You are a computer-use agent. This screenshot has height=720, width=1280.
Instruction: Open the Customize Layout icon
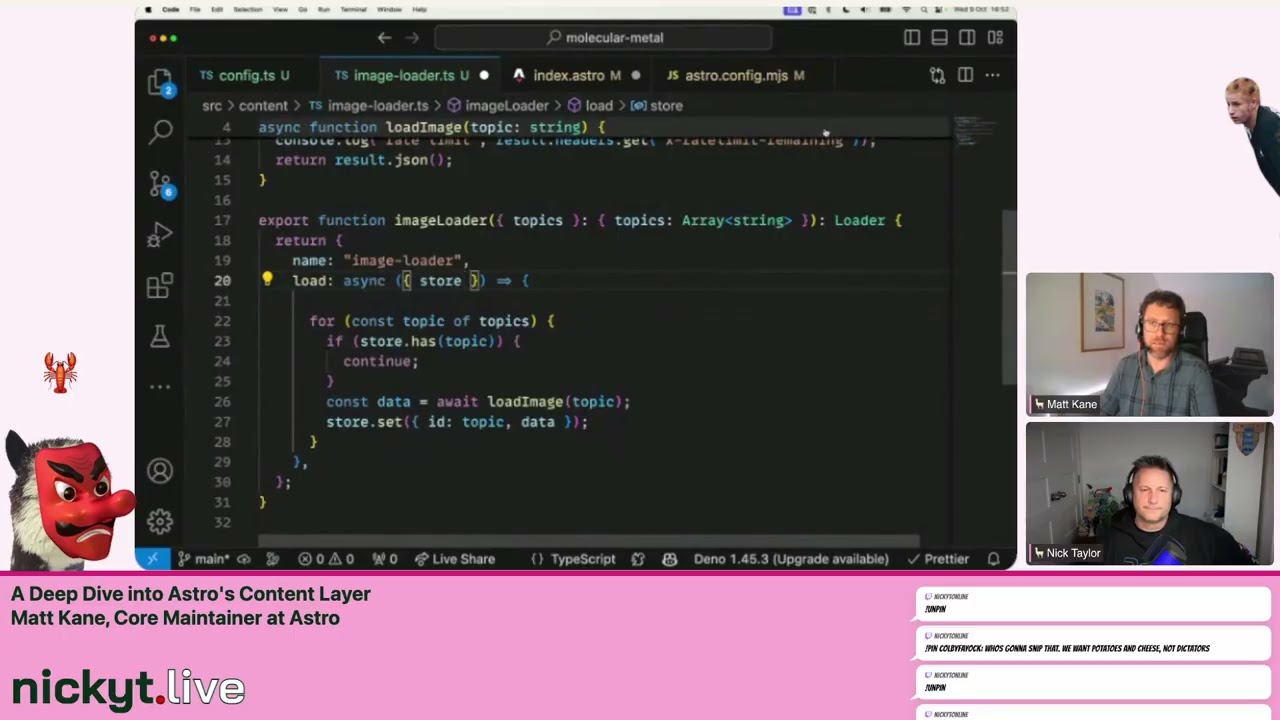coord(995,38)
